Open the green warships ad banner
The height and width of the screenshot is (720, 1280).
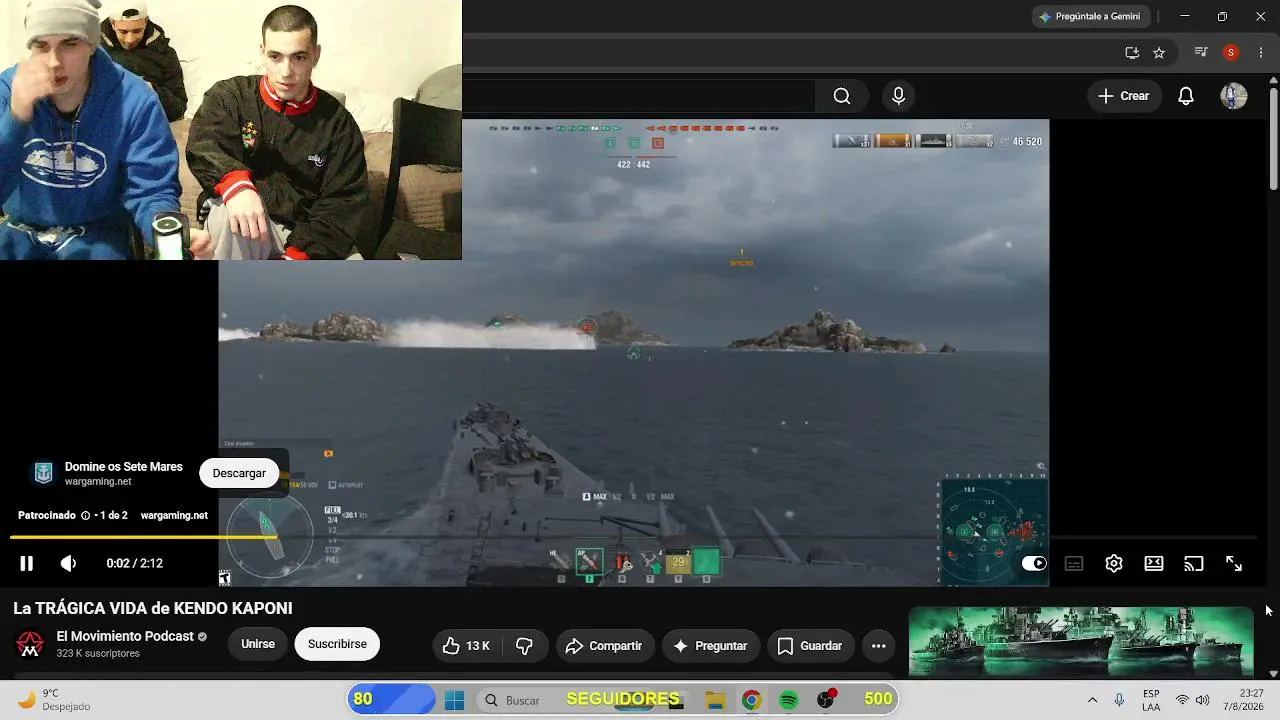click(1080, 642)
